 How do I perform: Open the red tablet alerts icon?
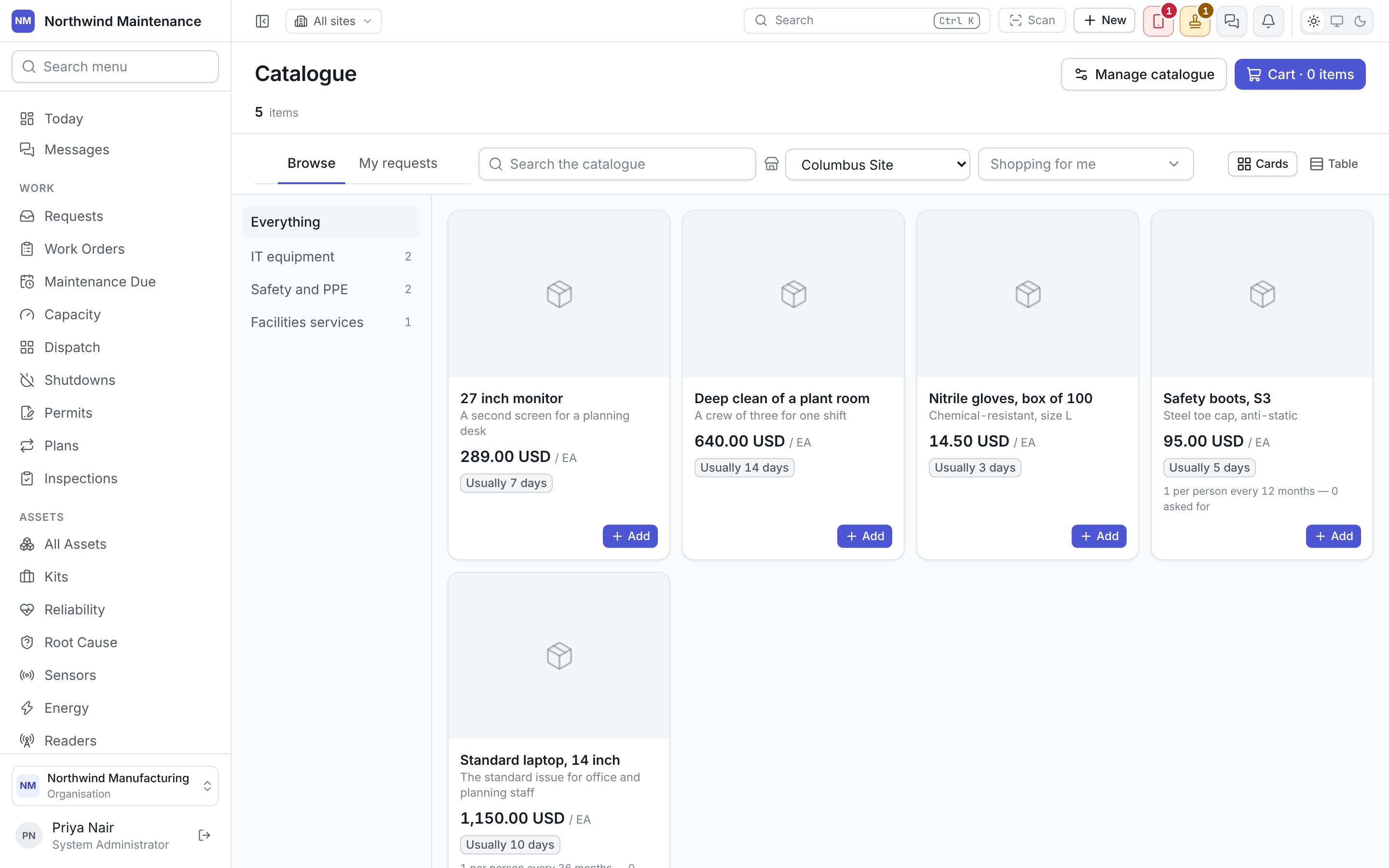1157,21
